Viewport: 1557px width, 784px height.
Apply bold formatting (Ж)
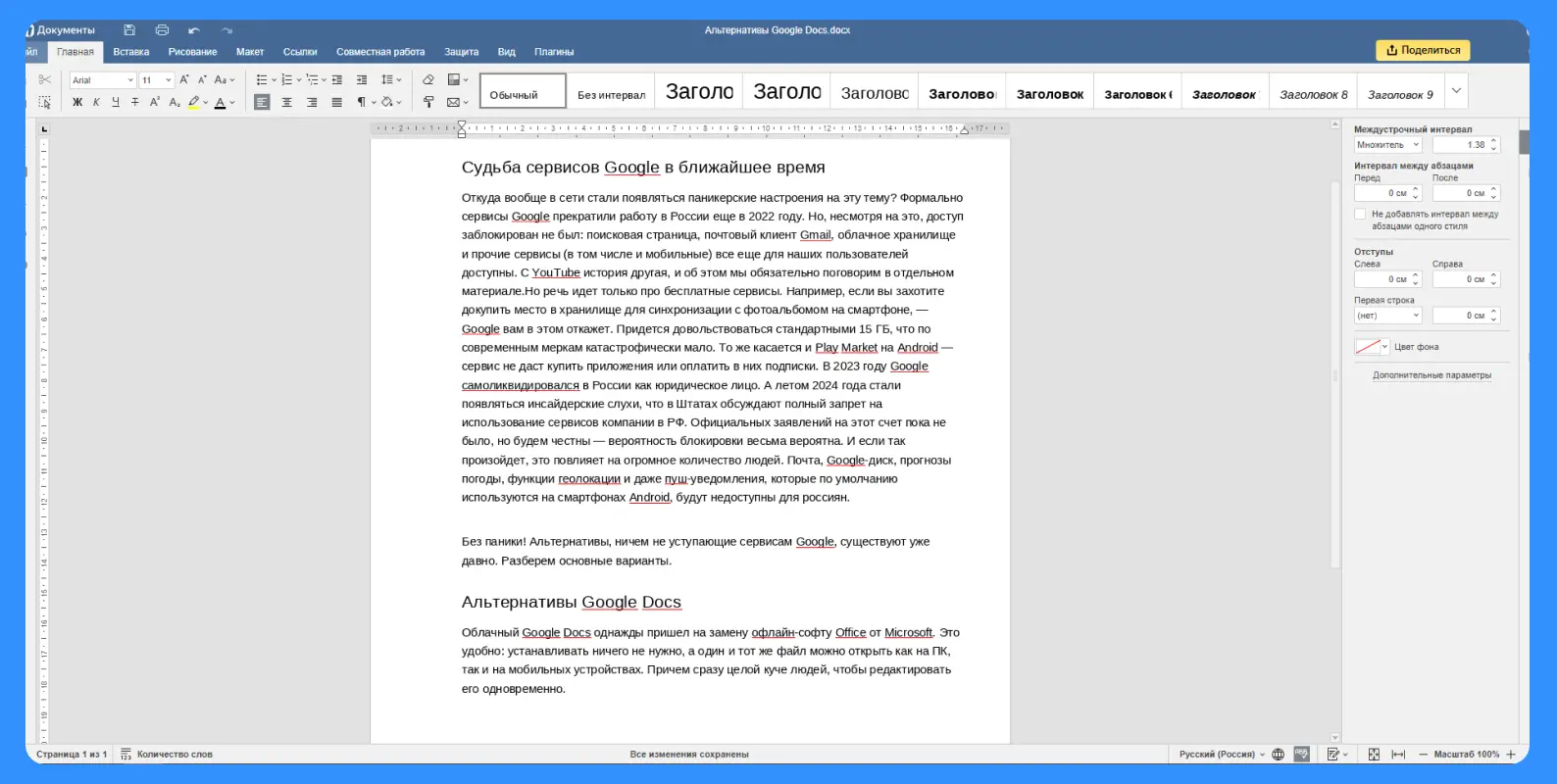[x=77, y=102]
